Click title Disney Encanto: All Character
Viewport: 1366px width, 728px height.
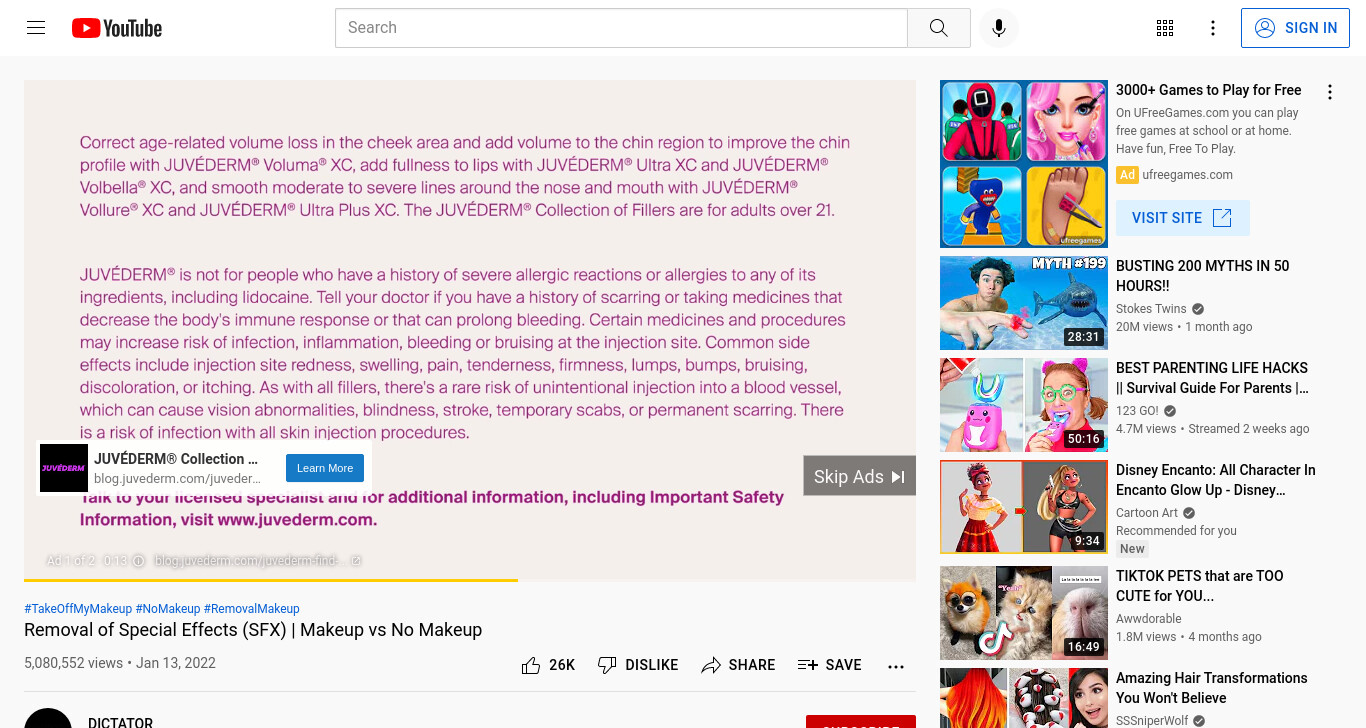pos(1216,480)
